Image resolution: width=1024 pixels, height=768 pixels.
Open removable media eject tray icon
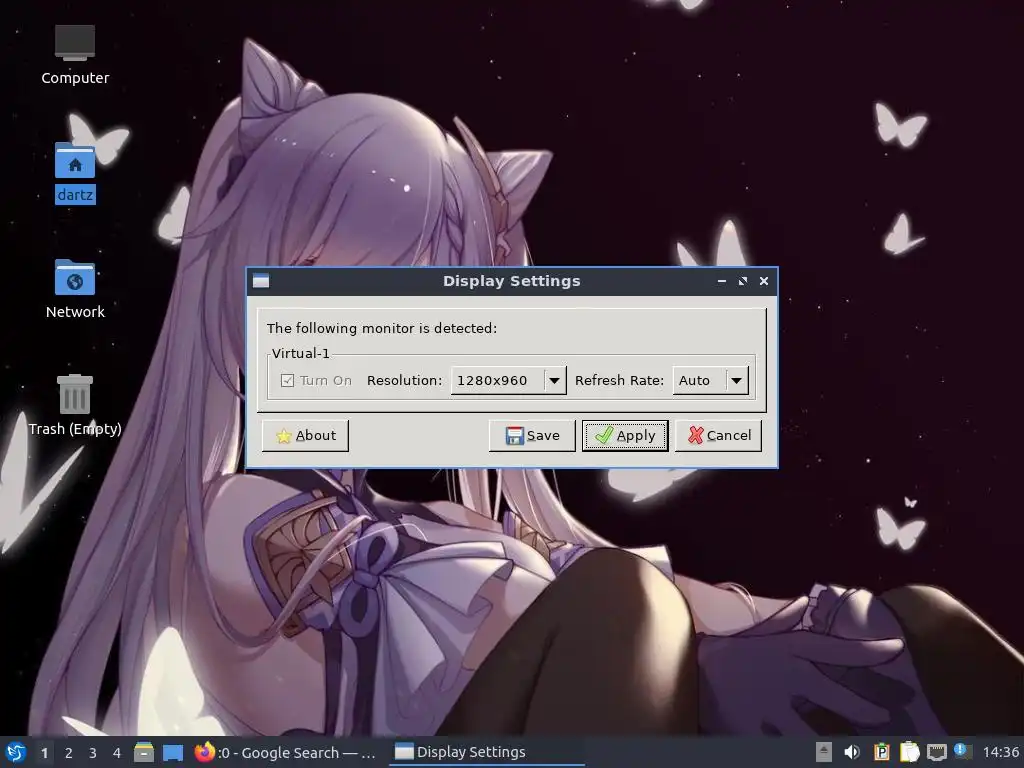pos(824,752)
